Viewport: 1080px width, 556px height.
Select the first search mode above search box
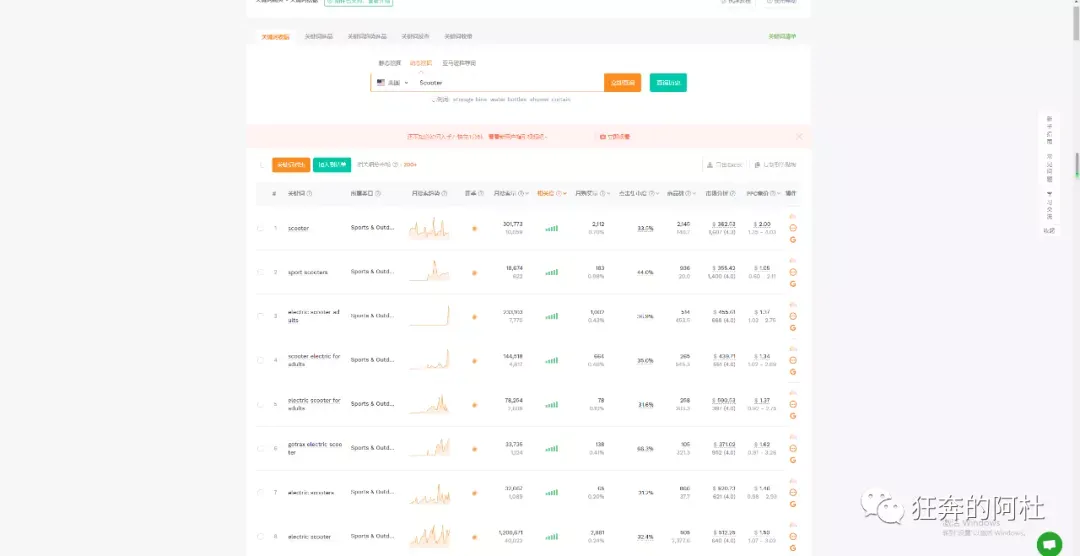tap(389, 63)
